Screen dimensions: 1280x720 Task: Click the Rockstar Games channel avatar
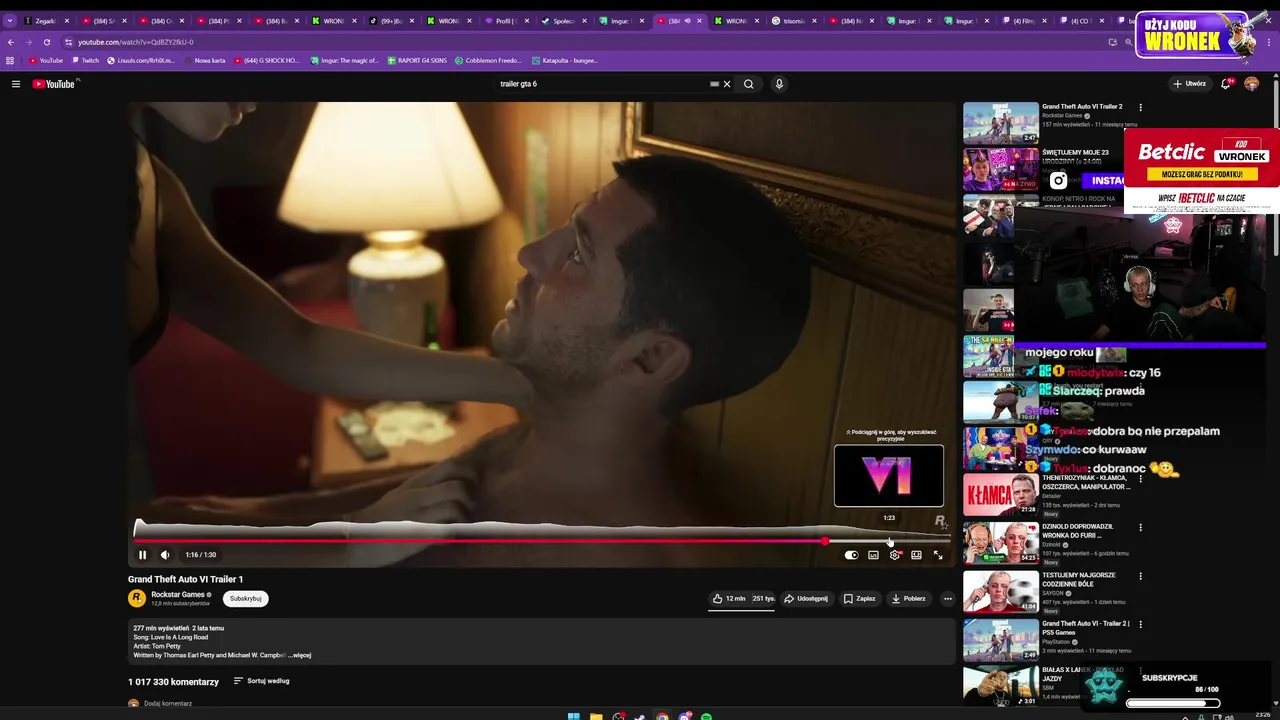[x=137, y=599]
